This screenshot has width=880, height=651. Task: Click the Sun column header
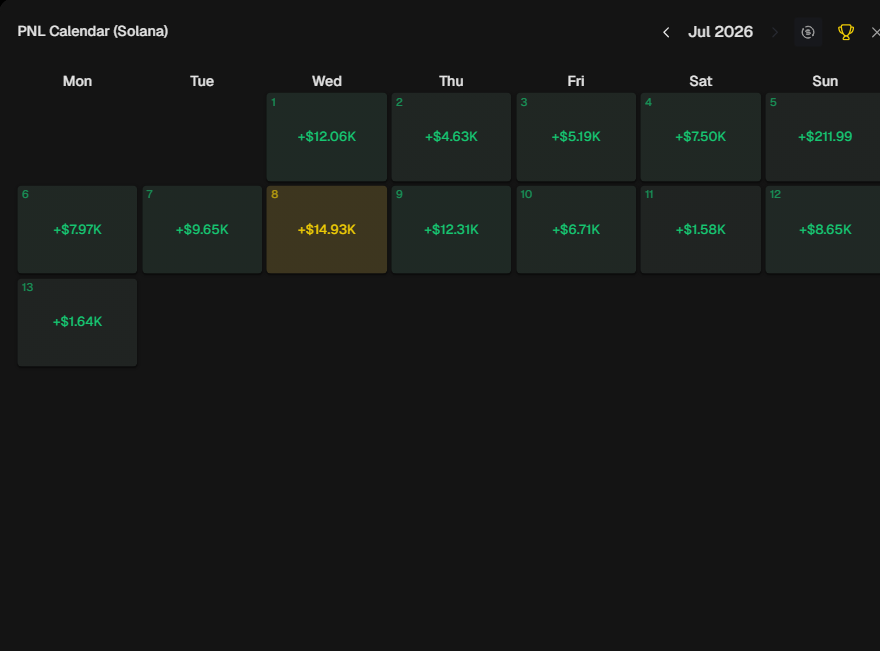click(825, 81)
